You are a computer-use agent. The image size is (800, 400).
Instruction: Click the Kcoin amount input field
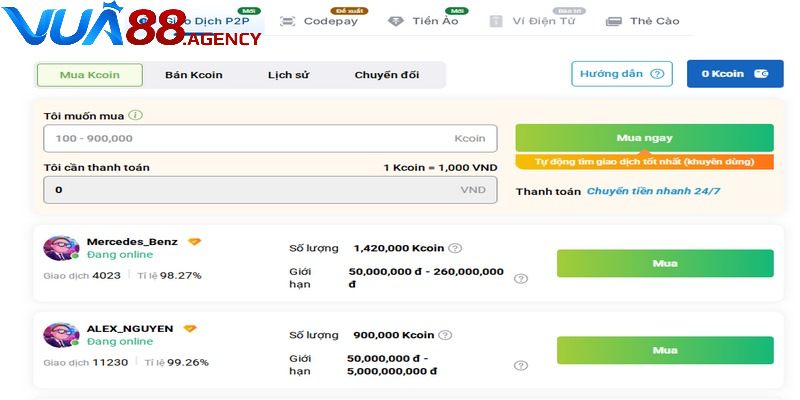tap(250, 139)
